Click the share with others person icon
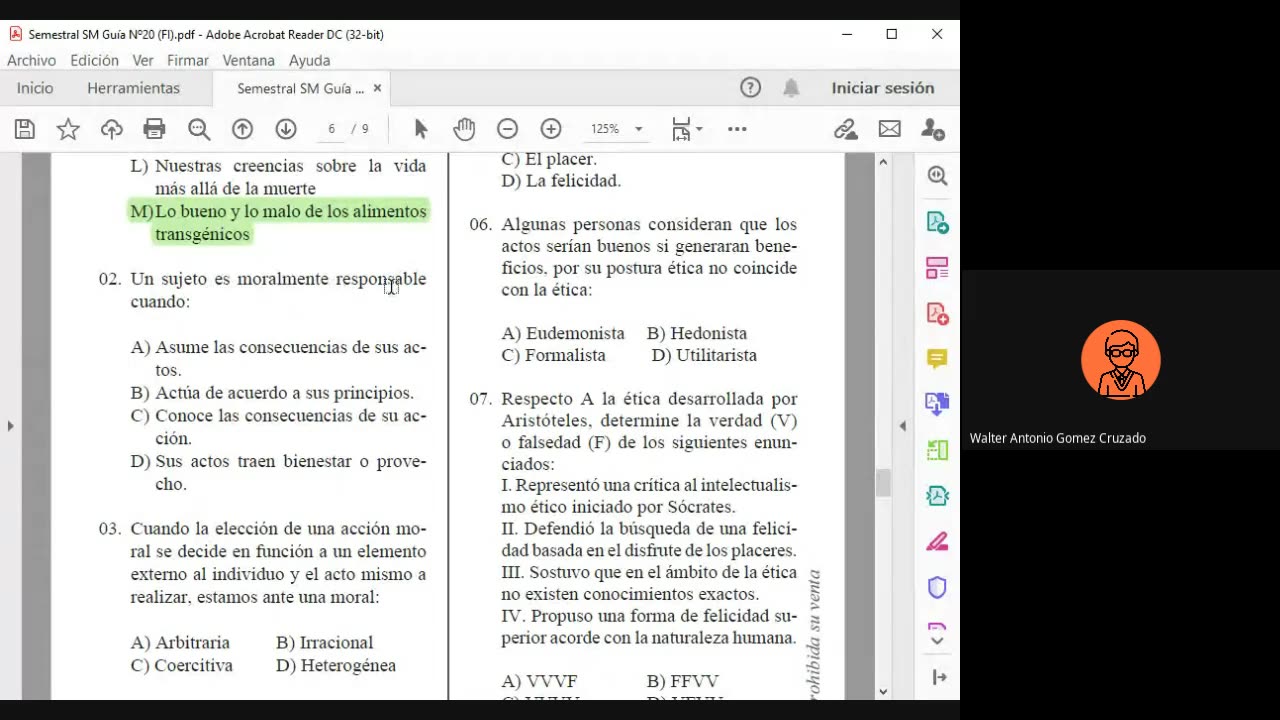 933,129
